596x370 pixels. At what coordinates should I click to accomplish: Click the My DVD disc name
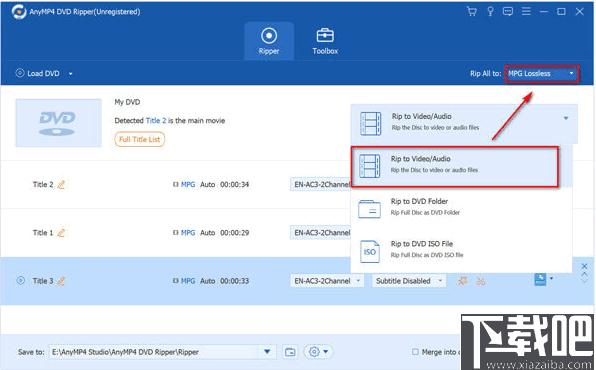[127, 102]
